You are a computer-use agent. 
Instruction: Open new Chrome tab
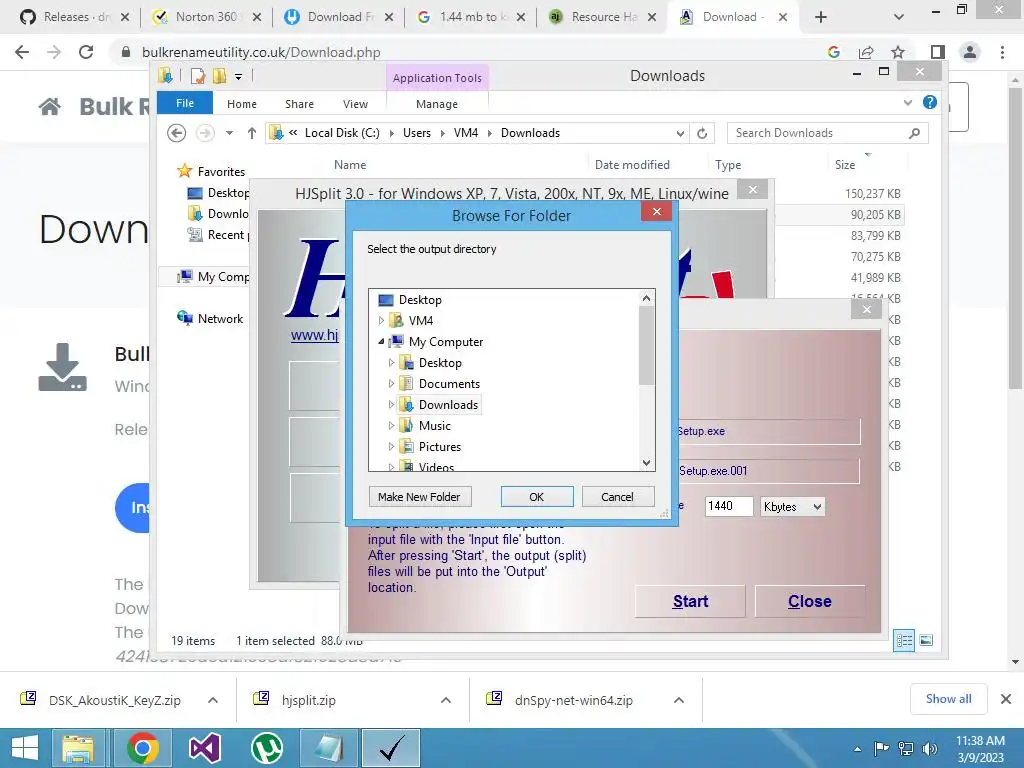(x=822, y=17)
